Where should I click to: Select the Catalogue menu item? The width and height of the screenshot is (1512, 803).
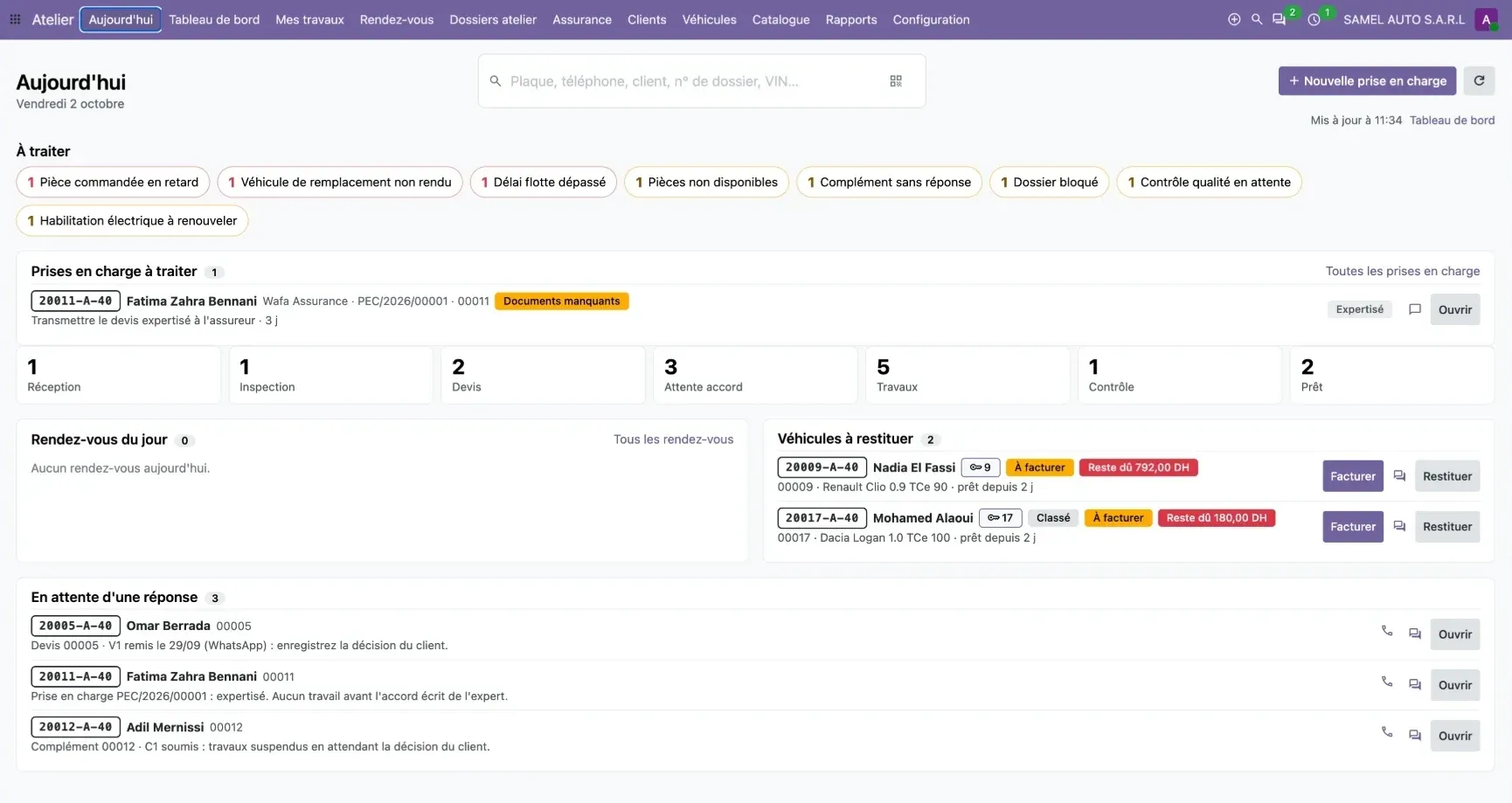click(780, 19)
